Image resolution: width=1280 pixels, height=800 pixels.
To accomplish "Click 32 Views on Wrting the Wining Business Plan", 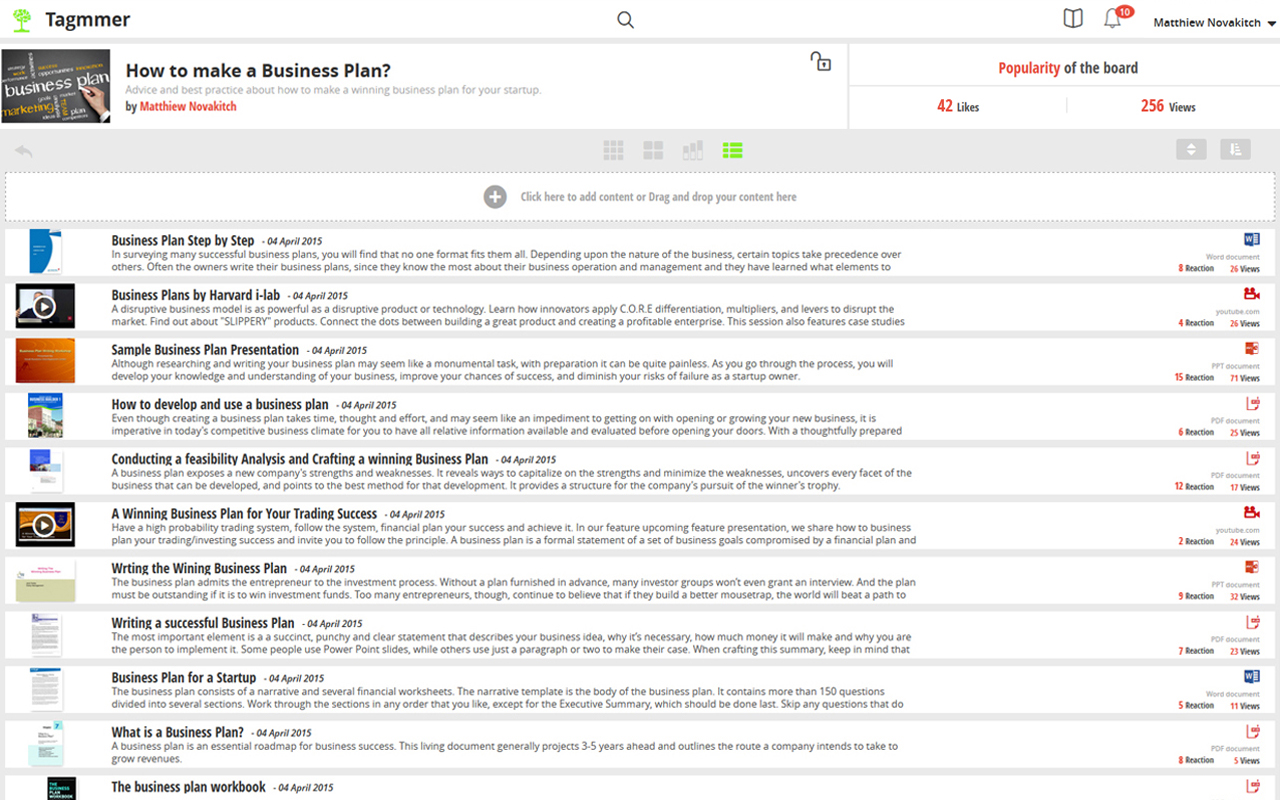I will point(1245,596).
